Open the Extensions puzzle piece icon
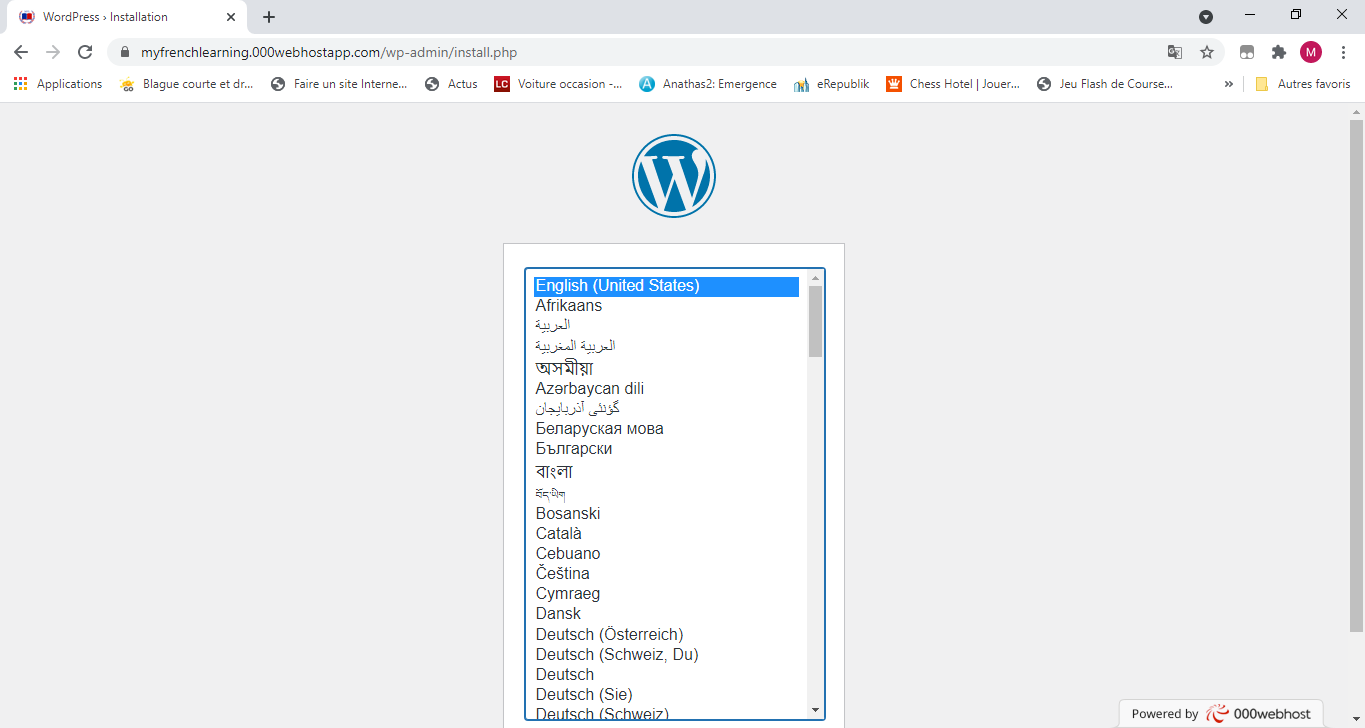Image resolution: width=1365 pixels, height=728 pixels. pos(1279,52)
